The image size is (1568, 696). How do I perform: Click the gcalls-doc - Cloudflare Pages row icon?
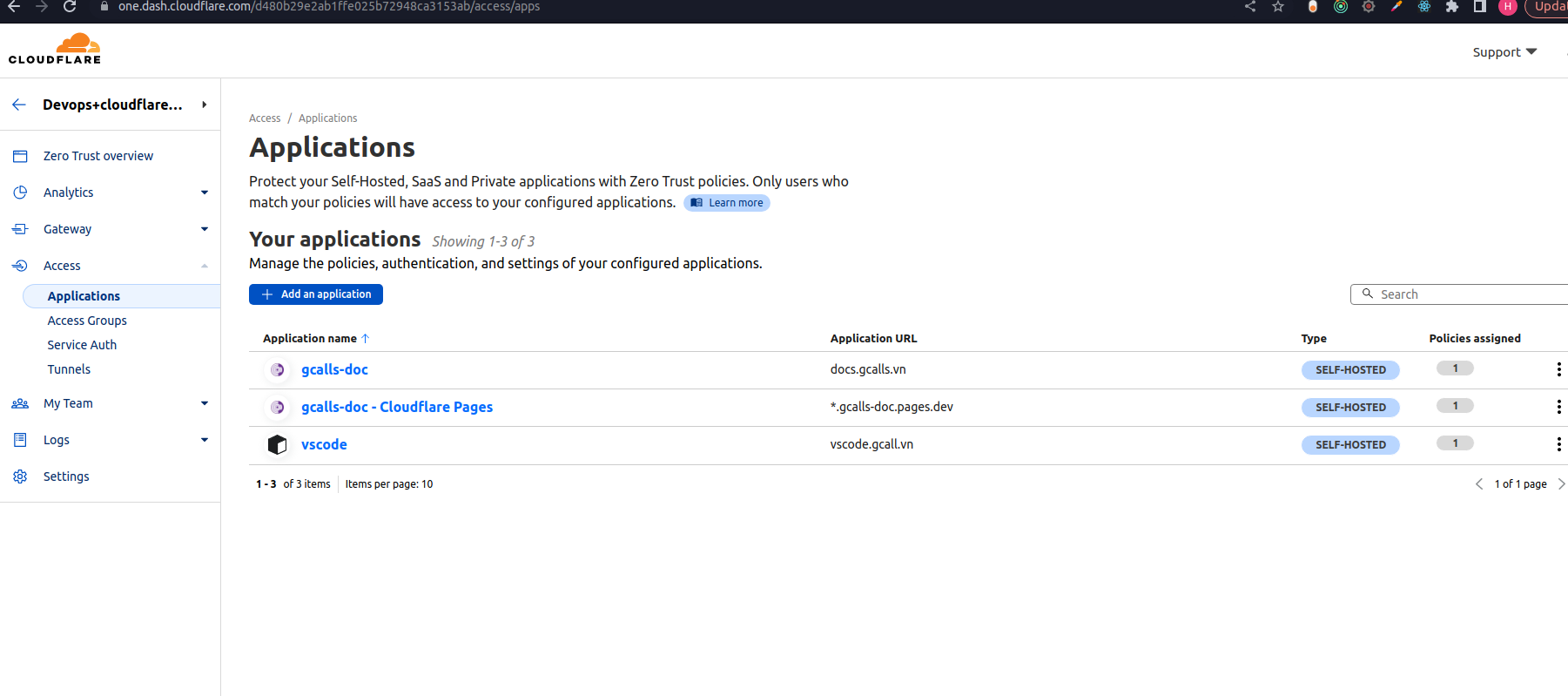(277, 408)
